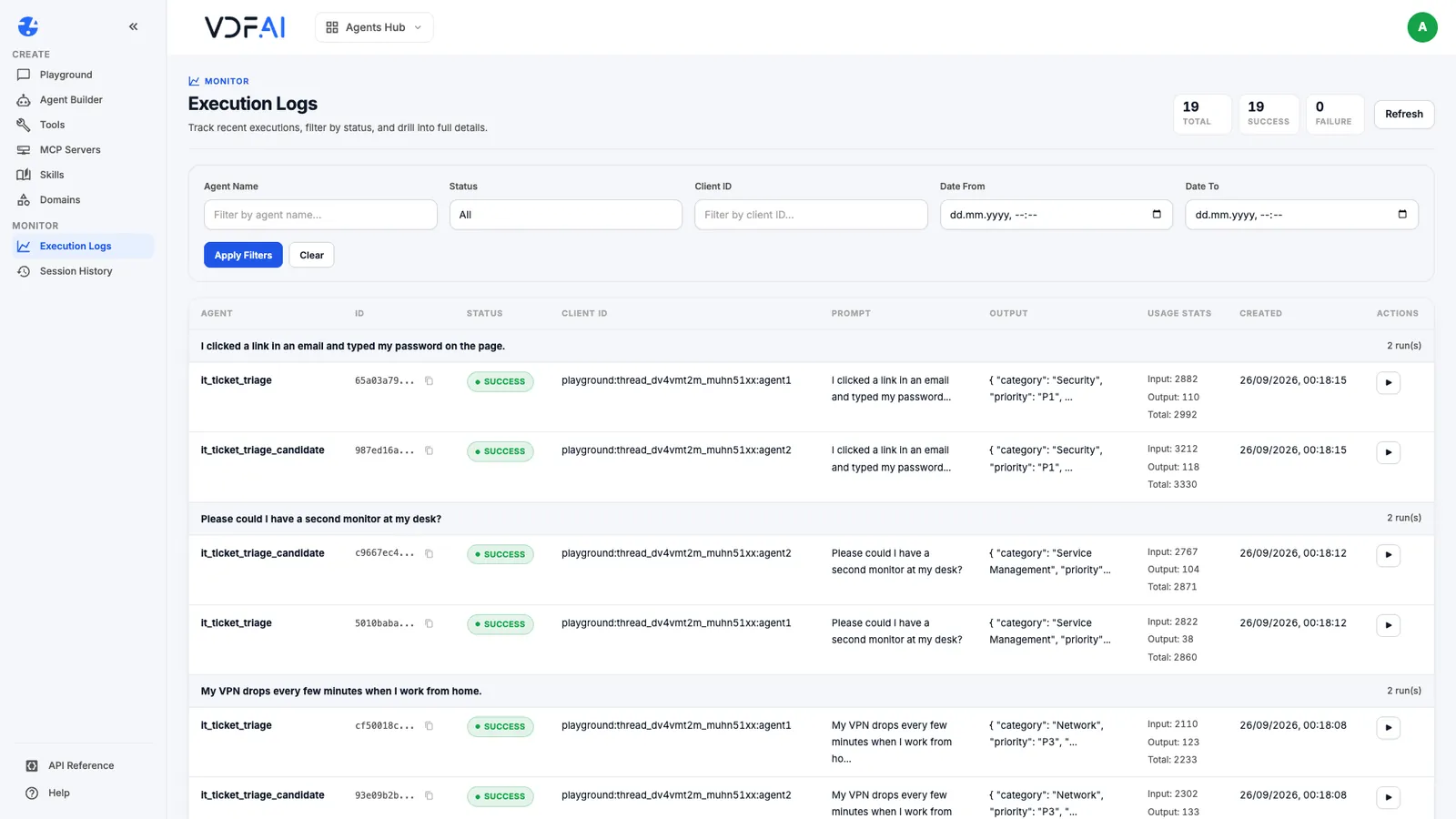
Task: Click the API Reference icon
Action: 32,765
